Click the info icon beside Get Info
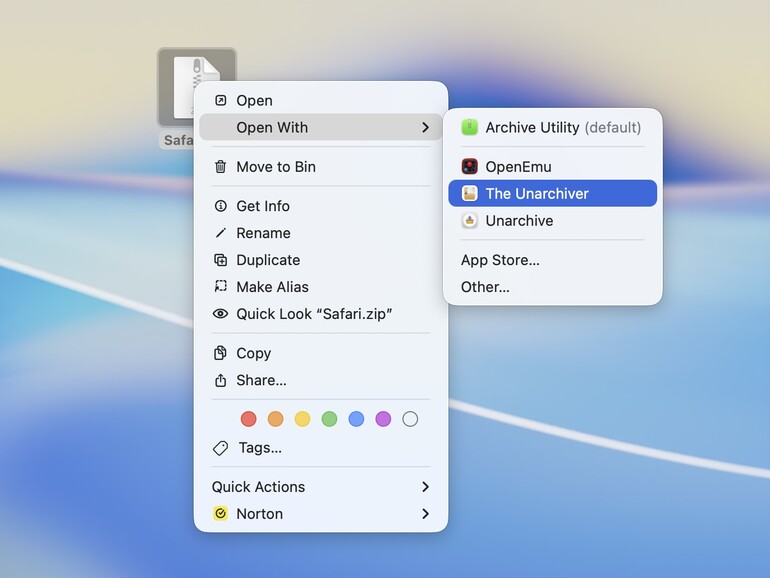Viewport: 770px width, 578px height. point(220,206)
